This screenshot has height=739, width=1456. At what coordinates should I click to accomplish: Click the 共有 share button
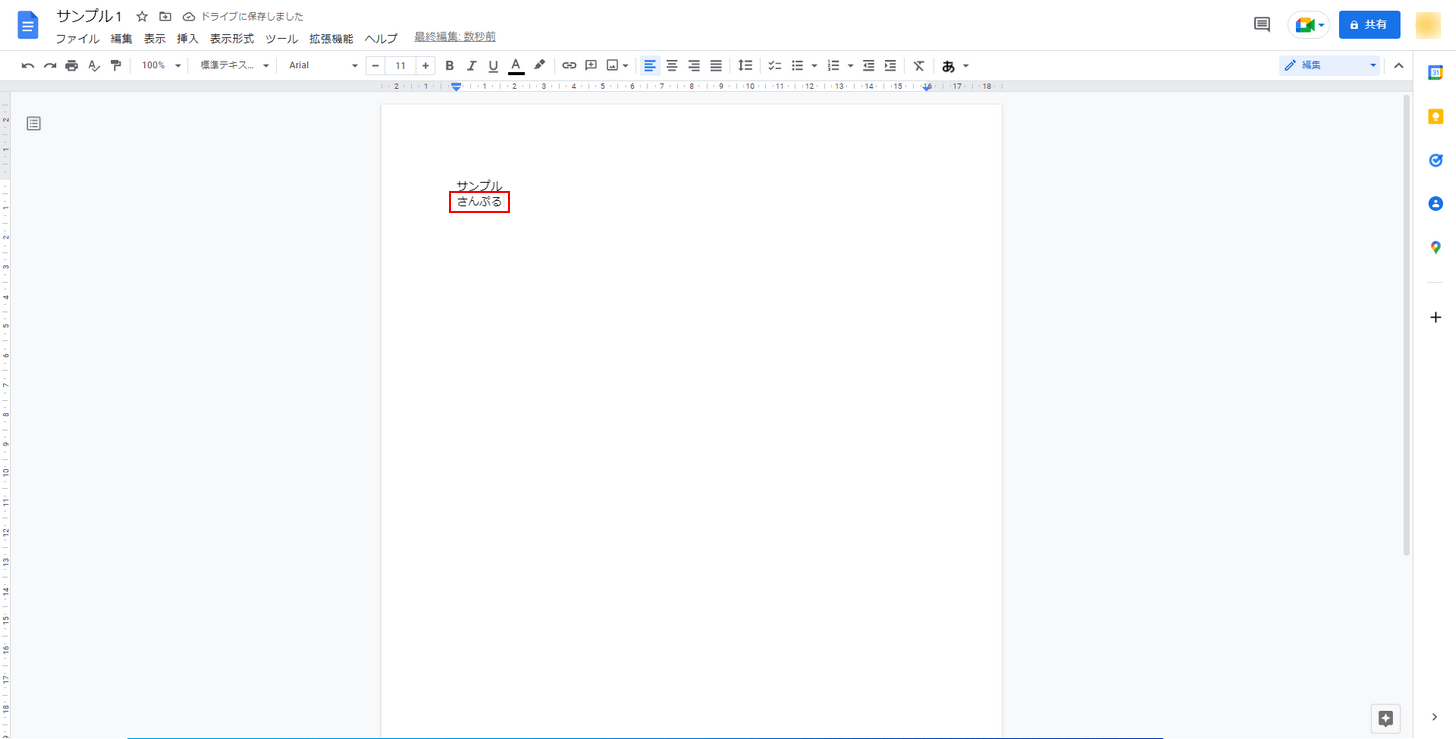[1369, 25]
